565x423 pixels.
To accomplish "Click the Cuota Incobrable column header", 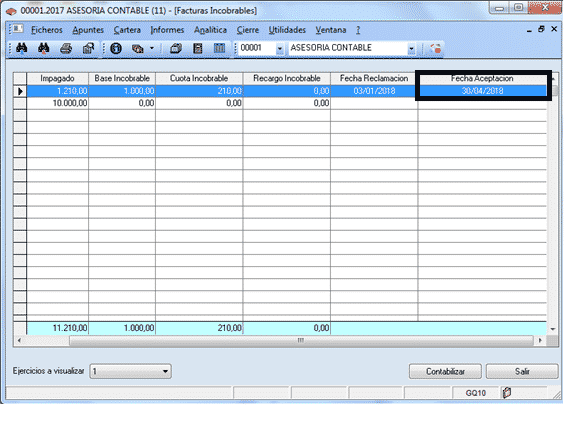I will [199, 78].
